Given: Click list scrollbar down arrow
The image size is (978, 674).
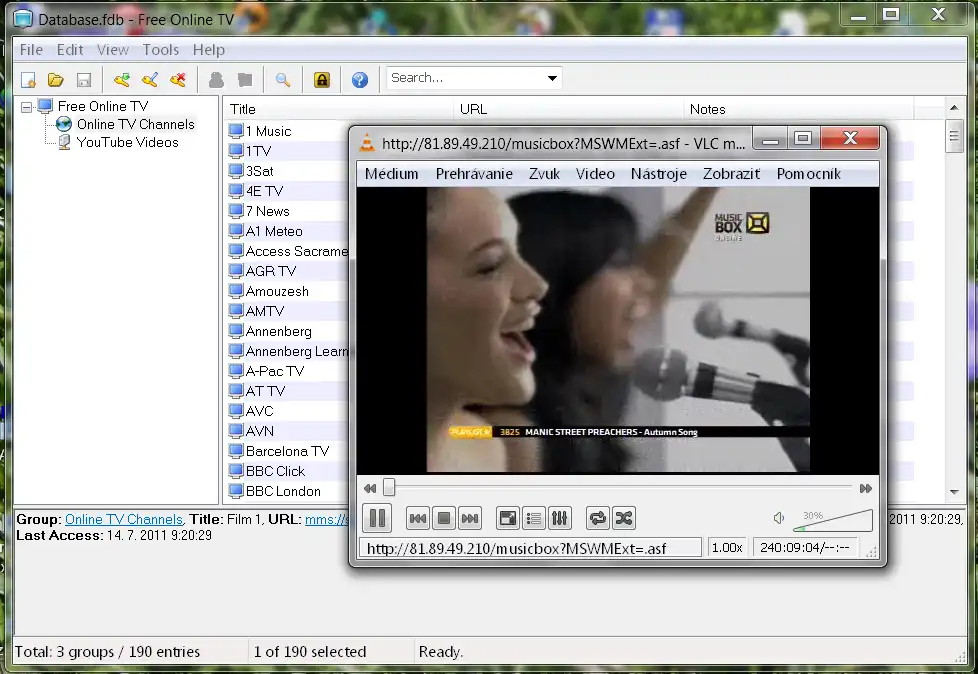Looking at the screenshot, I should pos(954,492).
